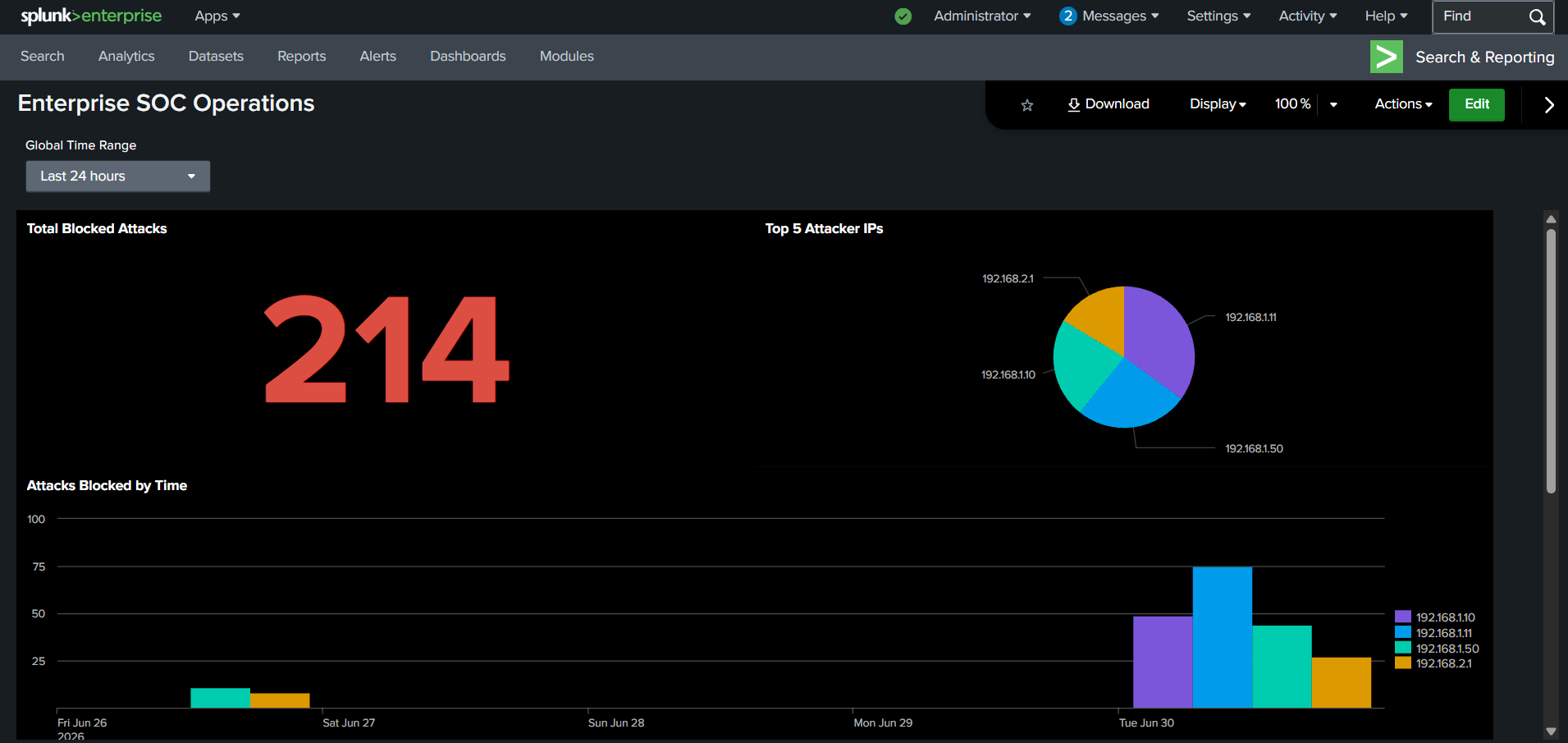Open the Display dropdown
Screen dimensions: 1568x743
[x=1218, y=104]
